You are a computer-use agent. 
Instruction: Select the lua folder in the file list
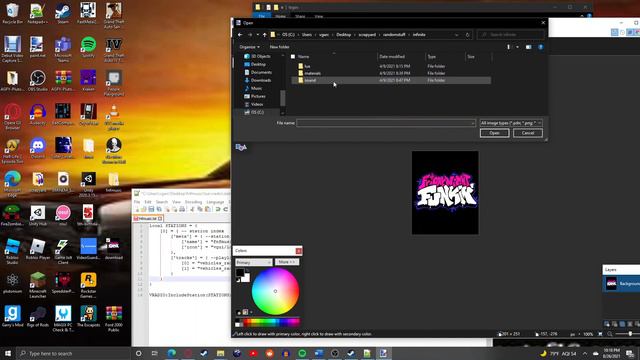point(391,66)
